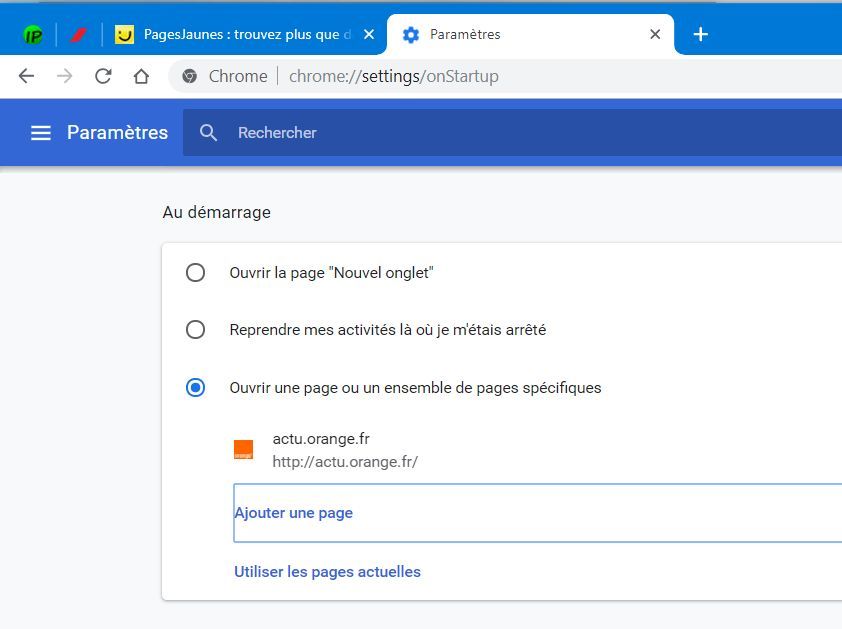This screenshot has width=842, height=629.
Task: Reload the current page
Action: pos(103,76)
